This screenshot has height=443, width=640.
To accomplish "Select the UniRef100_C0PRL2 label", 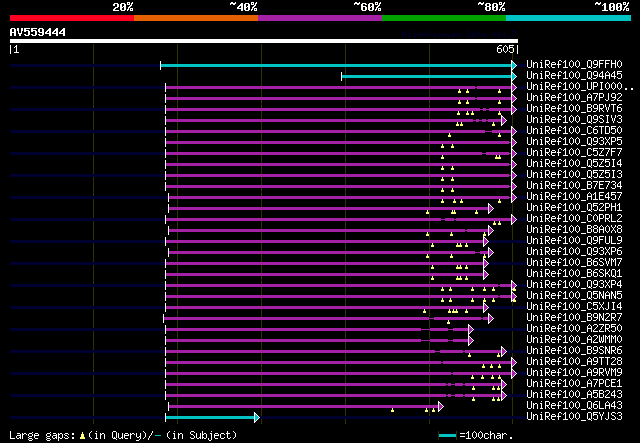I will [x=574, y=219].
